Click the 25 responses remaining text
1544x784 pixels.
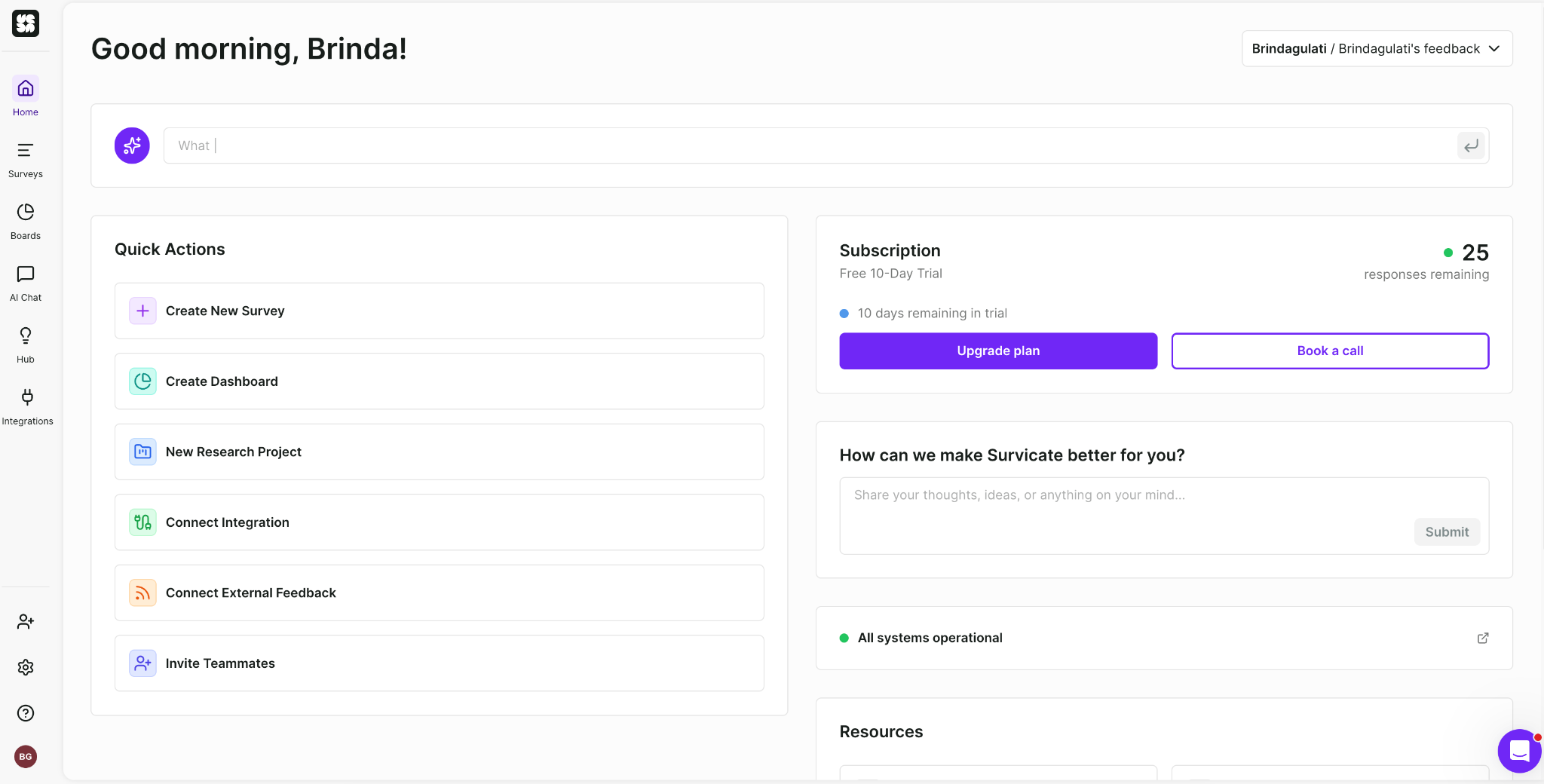click(1426, 262)
